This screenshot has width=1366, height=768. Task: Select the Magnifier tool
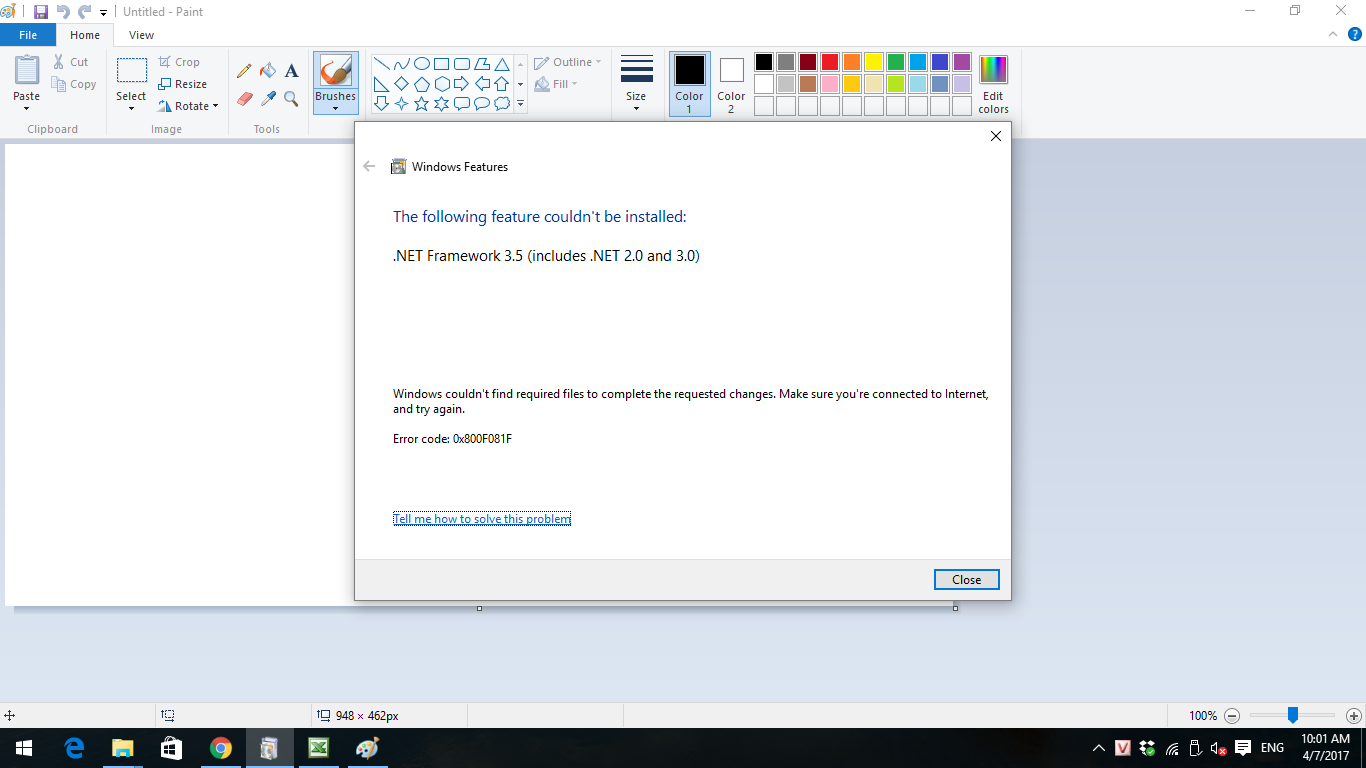pos(291,98)
